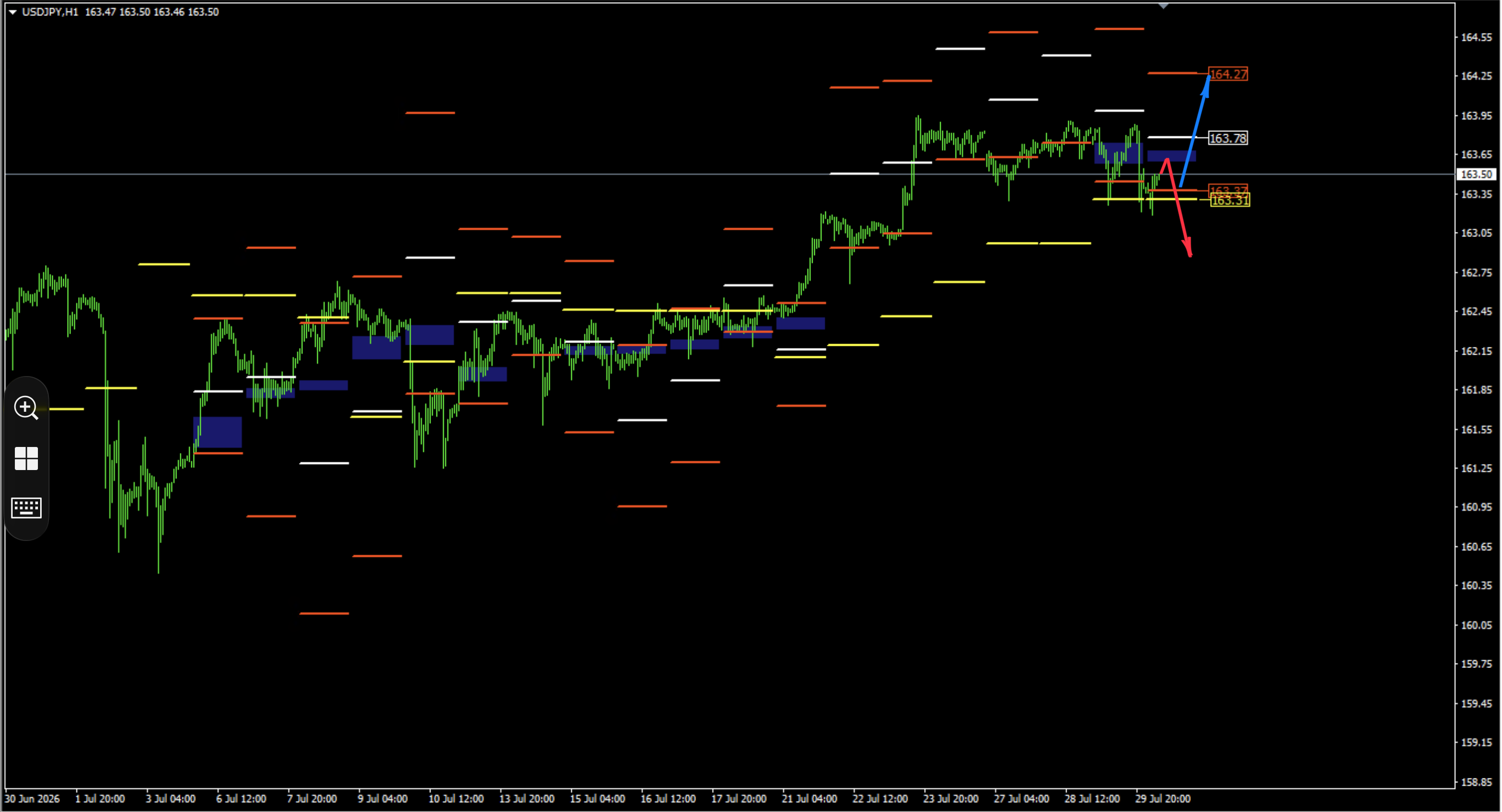This screenshot has height=812, width=1502.
Task: Click the 21 Jul 04:00 time label
Action: pyautogui.click(x=809, y=799)
